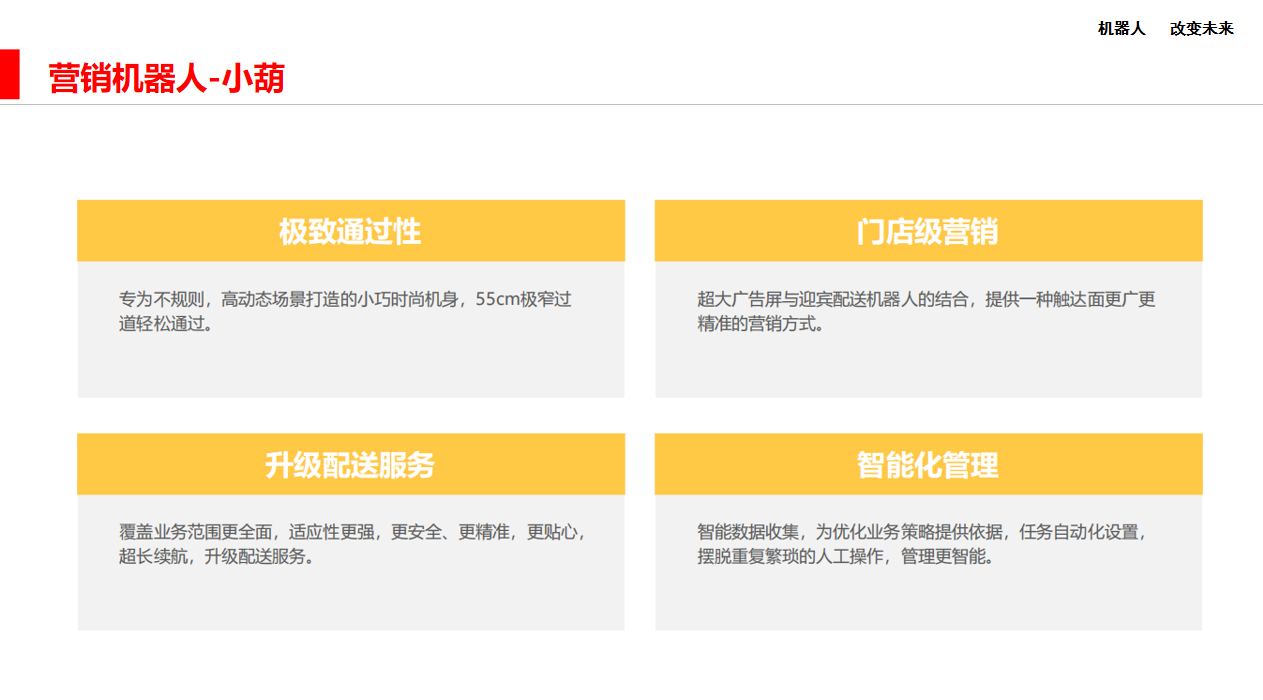Select the line starting with 摆脱重复繁琐
1263x700 pixels.
[x=846, y=557]
